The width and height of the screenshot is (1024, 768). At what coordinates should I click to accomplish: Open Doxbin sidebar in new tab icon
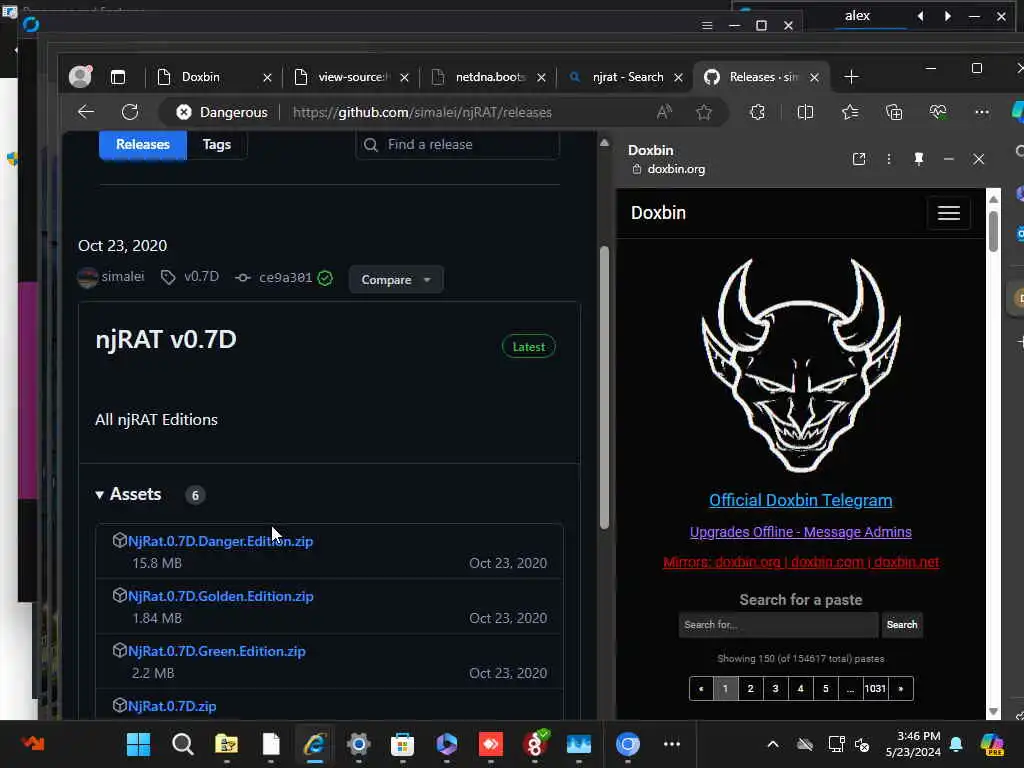859,159
